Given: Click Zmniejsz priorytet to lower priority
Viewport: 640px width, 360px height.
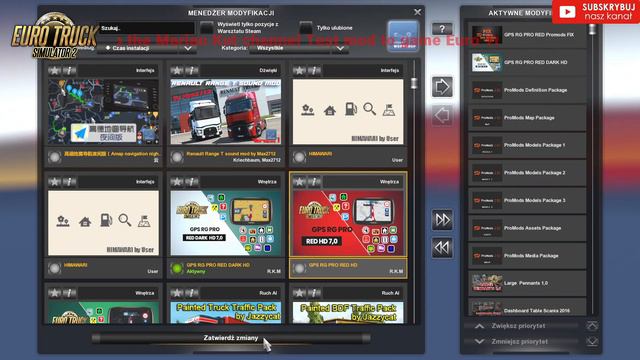Looking at the screenshot, I should (x=522, y=342).
